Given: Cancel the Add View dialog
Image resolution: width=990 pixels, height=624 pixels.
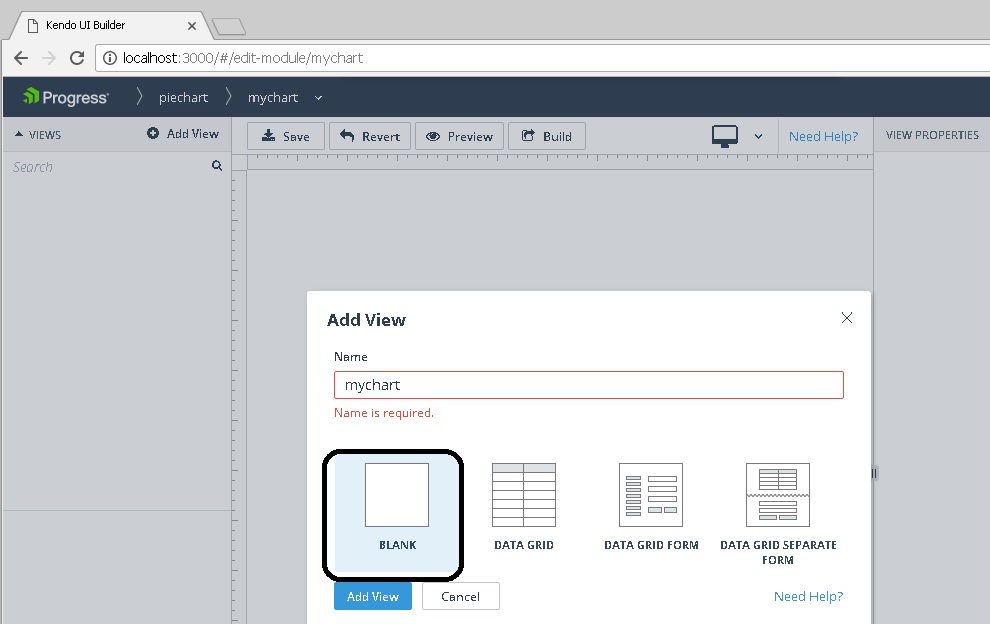Looking at the screenshot, I should click(460, 596).
